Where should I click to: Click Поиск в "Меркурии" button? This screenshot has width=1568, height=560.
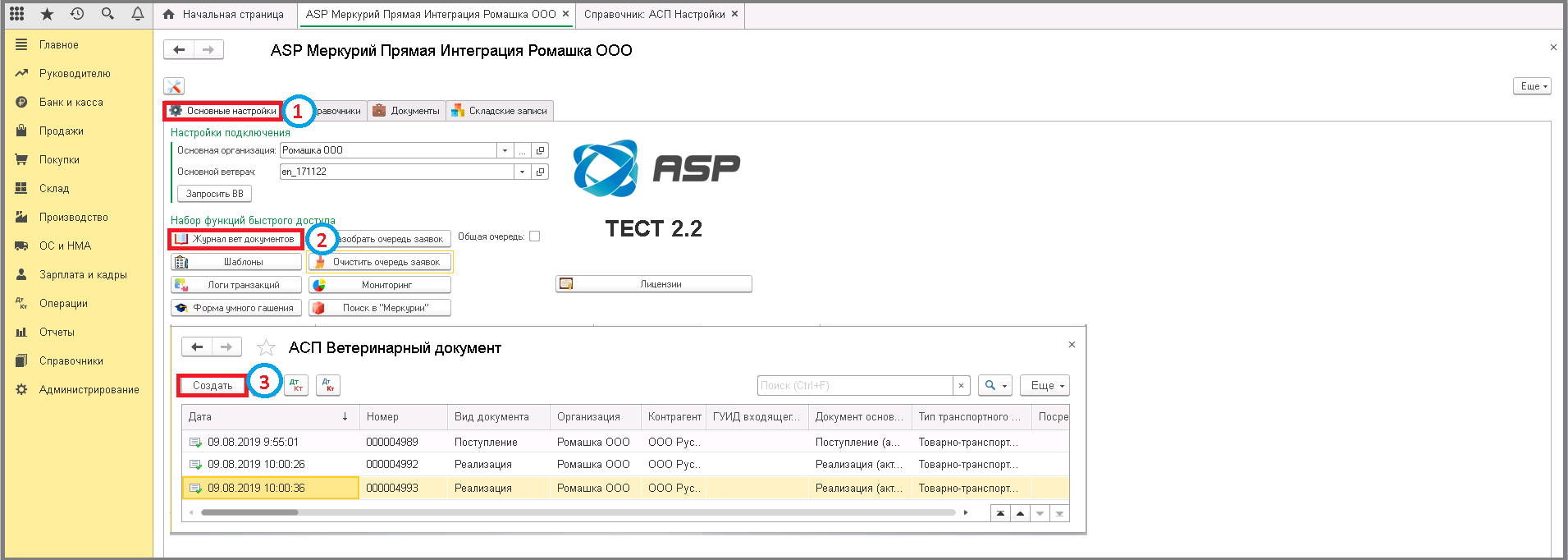point(380,308)
